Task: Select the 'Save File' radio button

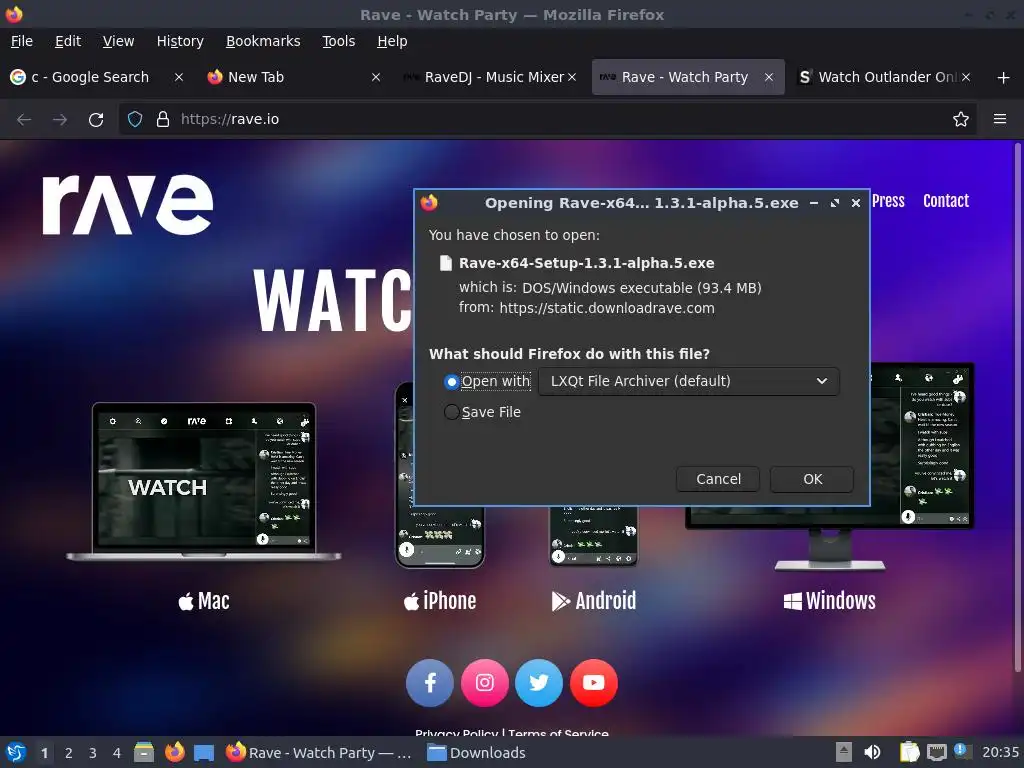Action: tap(451, 412)
